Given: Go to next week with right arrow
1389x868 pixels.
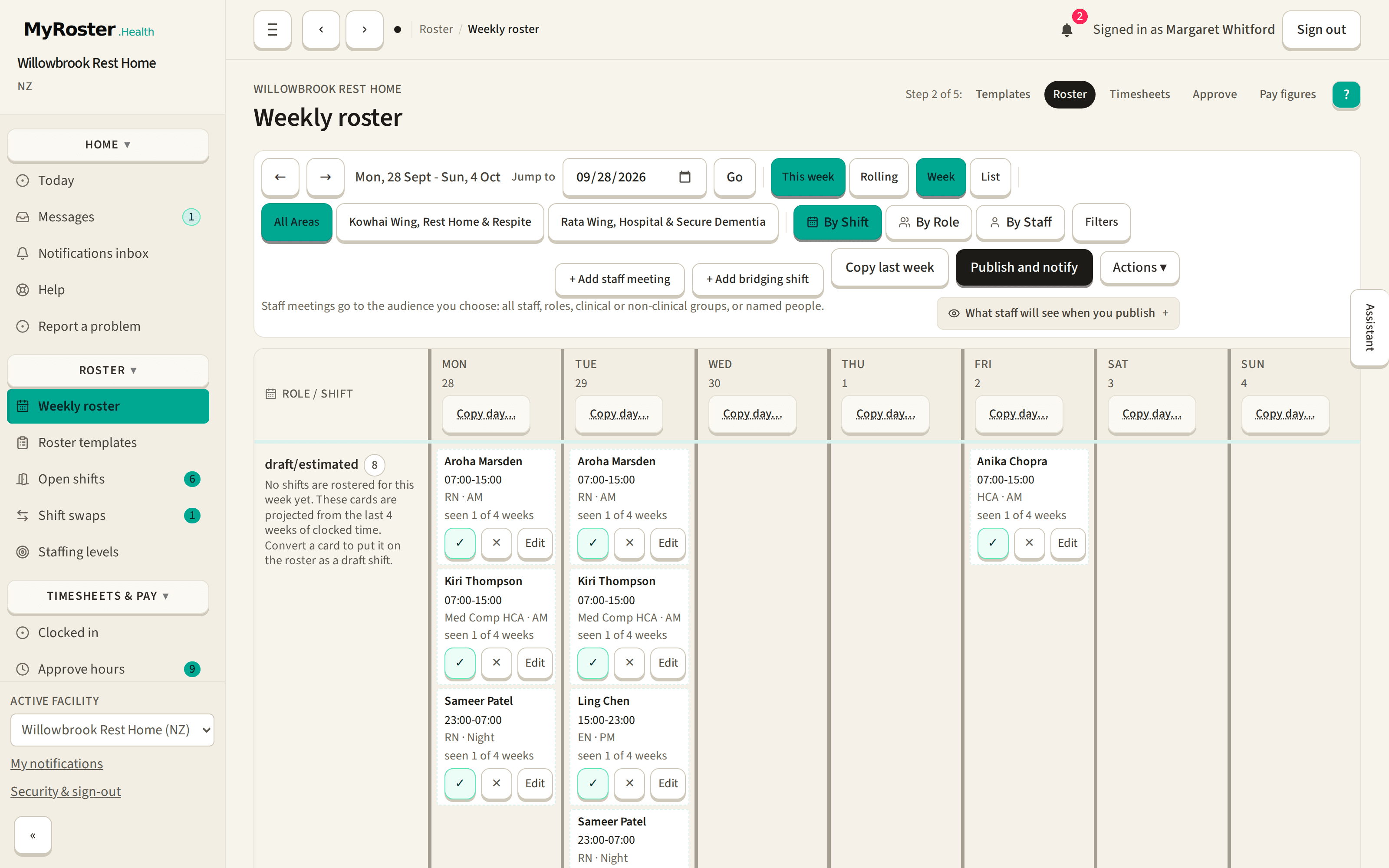Looking at the screenshot, I should (x=326, y=177).
